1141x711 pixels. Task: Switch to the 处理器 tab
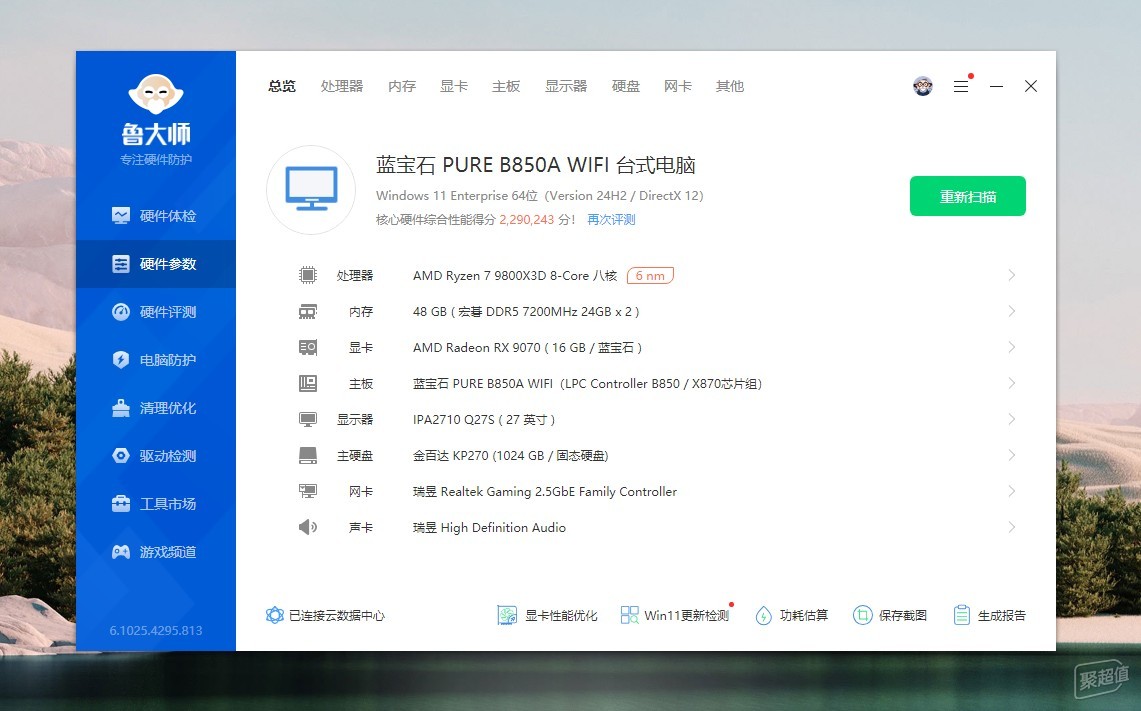(341, 86)
